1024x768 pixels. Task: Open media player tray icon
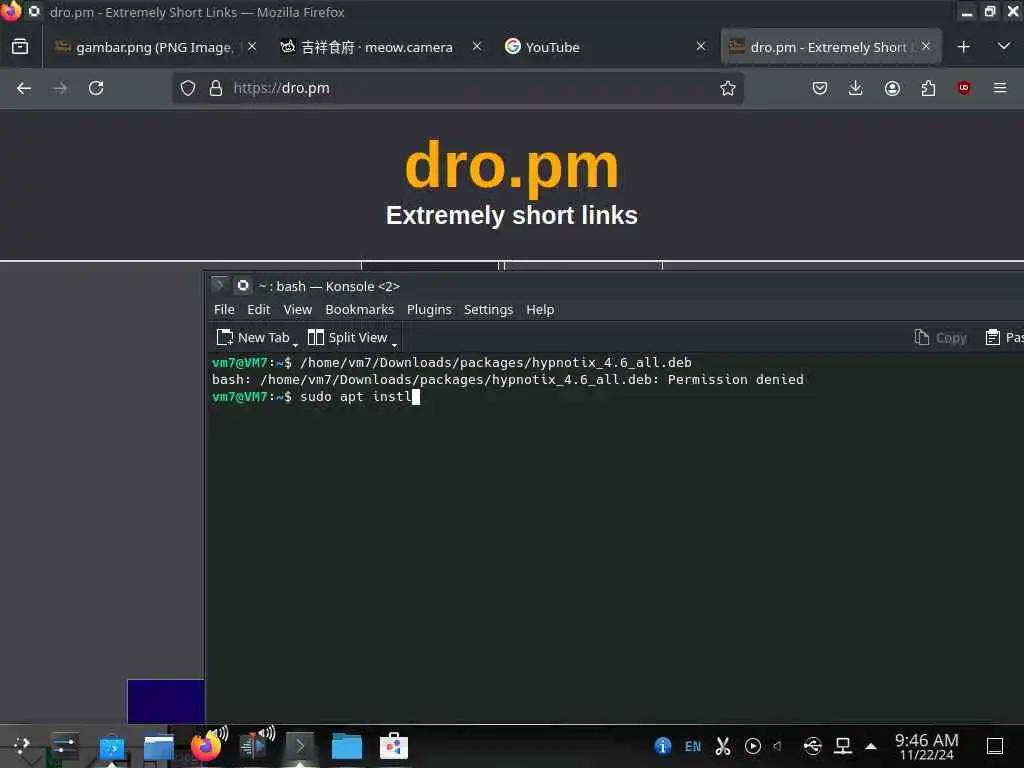(752, 746)
